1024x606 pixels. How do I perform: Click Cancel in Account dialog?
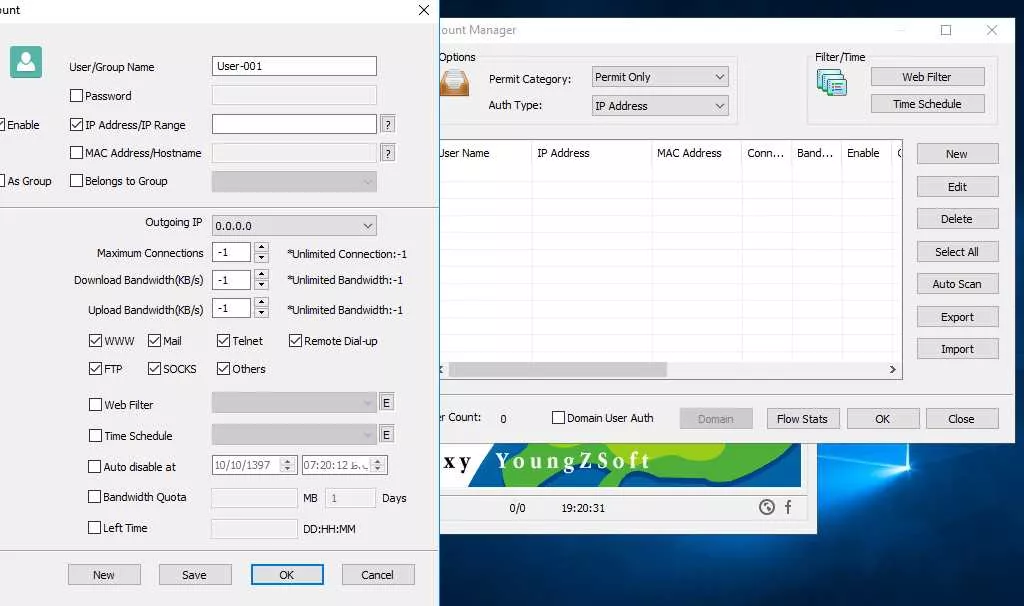tap(377, 575)
